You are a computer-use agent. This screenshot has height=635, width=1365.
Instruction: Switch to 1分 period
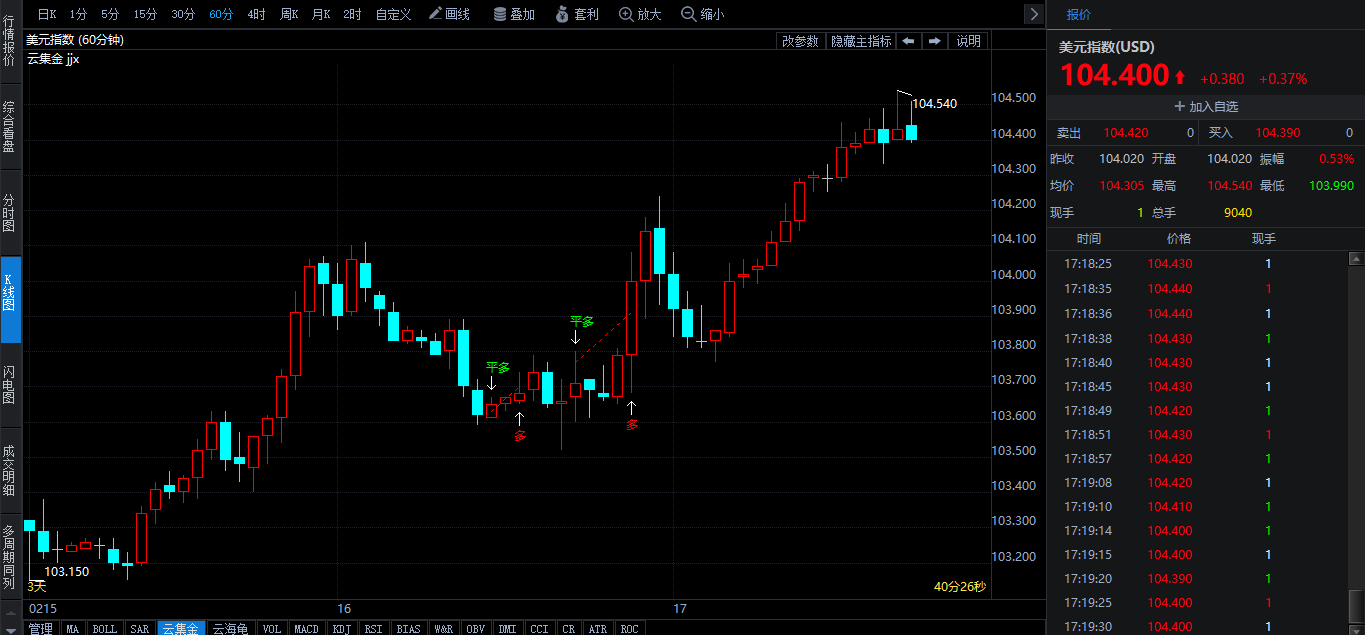pyautogui.click(x=78, y=14)
